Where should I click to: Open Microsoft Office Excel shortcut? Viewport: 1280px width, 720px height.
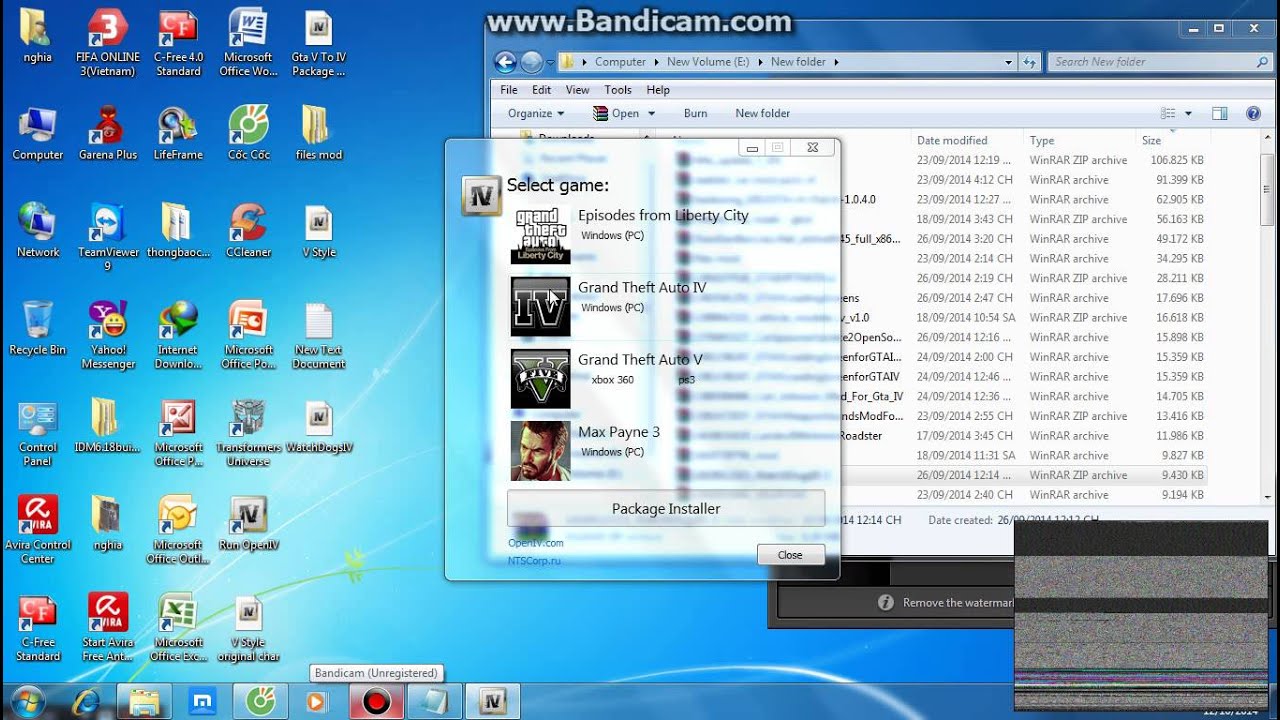click(178, 628)
